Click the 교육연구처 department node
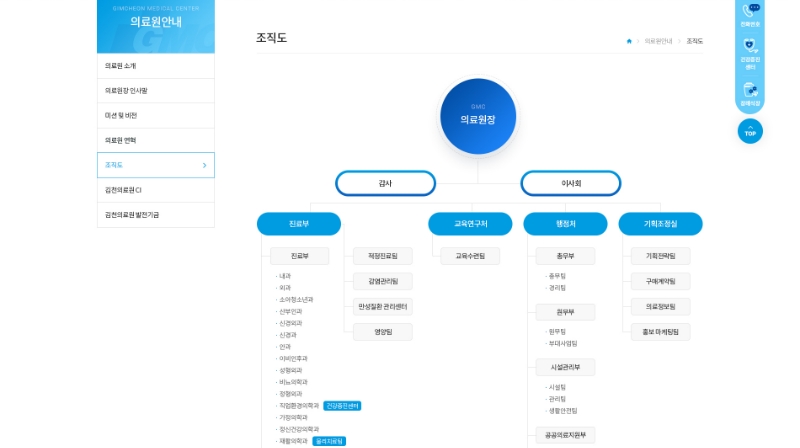Screen dimensions: 800x448 coord(470,224)
